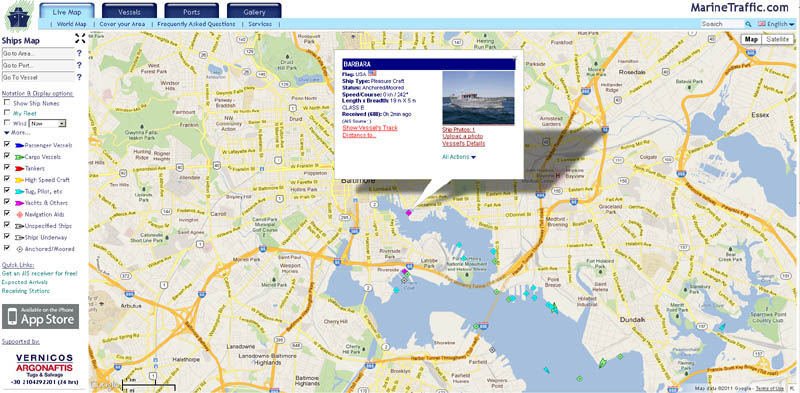
Task: Click the App Store badge
Action: pos(40,316)
